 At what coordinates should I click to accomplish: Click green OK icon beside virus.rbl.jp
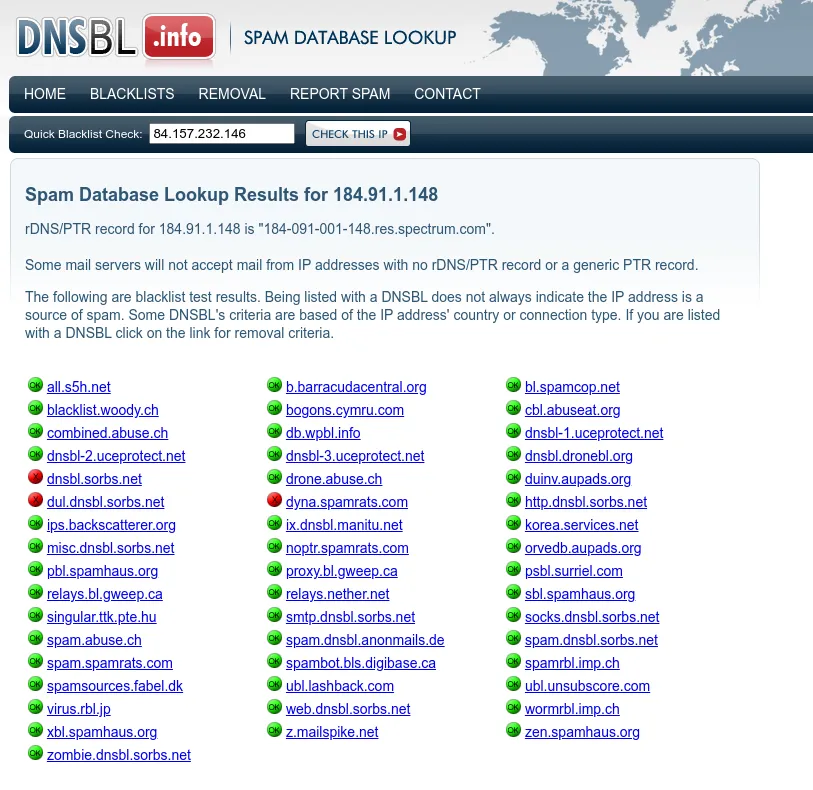click(x=35, y=707)
